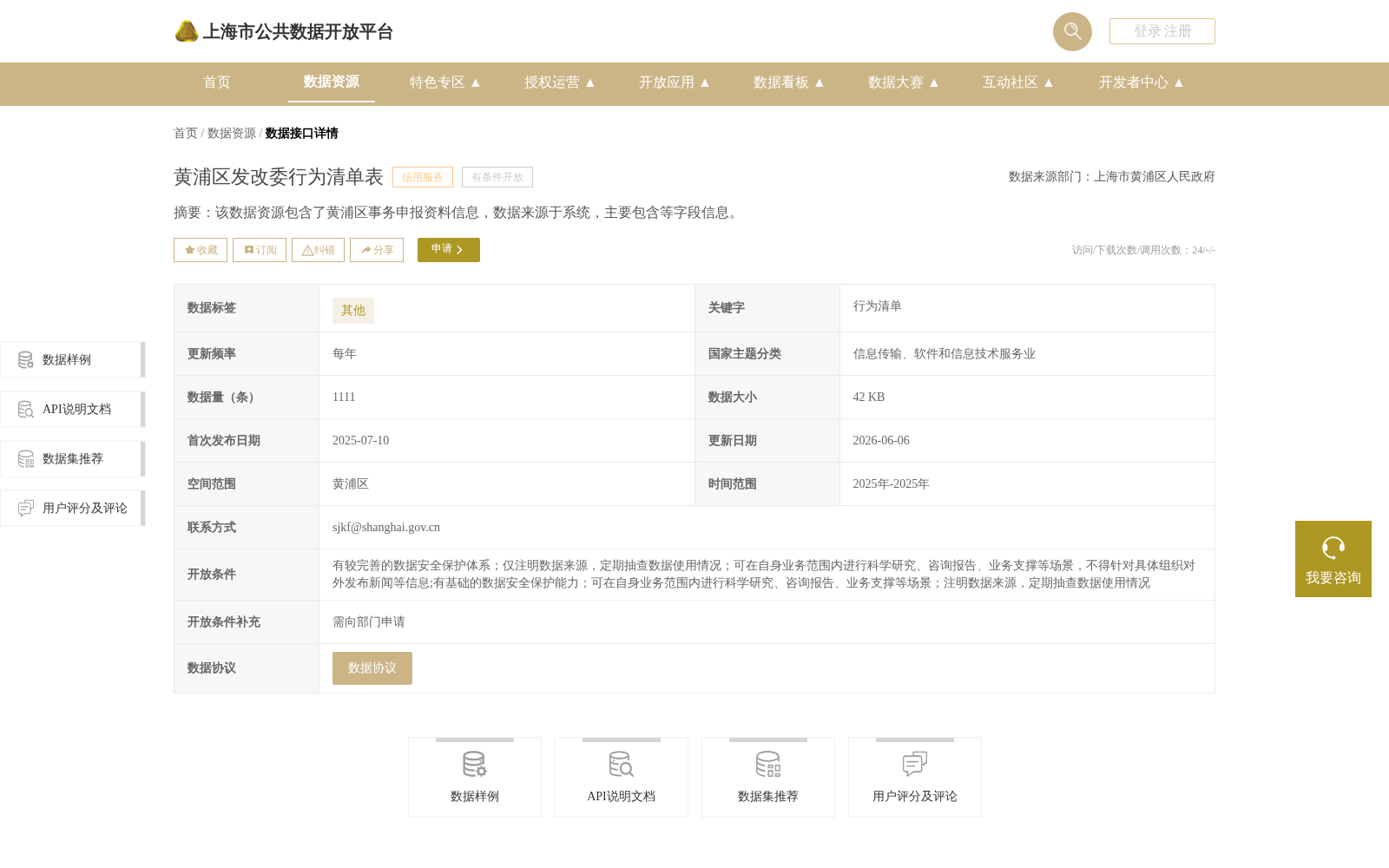Click sidebar label API说明文档

76,409
